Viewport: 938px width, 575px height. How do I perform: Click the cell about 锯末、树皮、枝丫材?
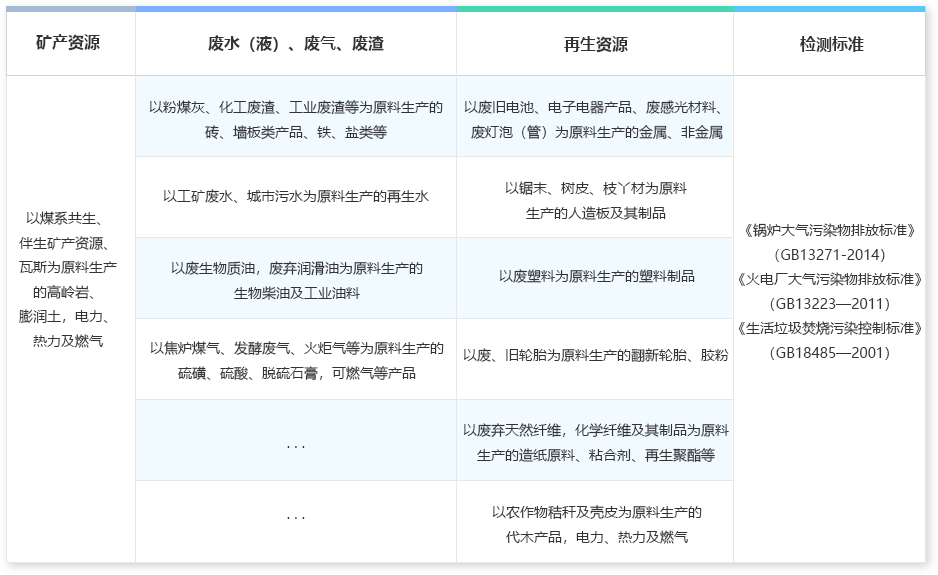coord(595,197)
